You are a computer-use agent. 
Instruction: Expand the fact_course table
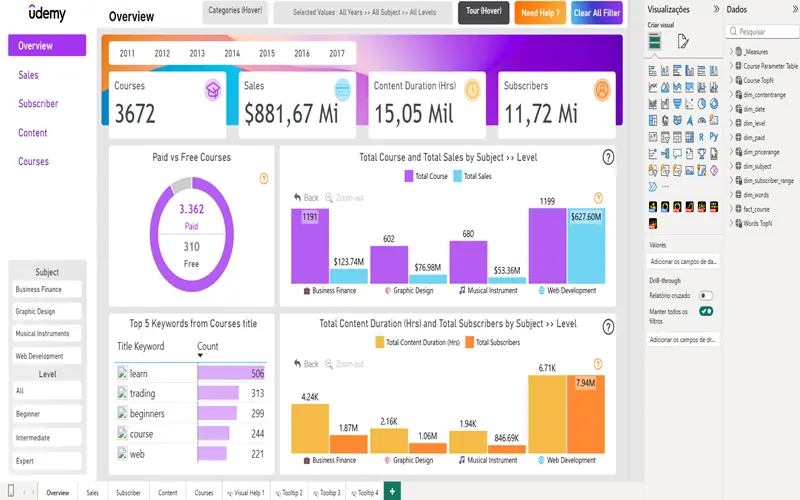pos(731,209)
